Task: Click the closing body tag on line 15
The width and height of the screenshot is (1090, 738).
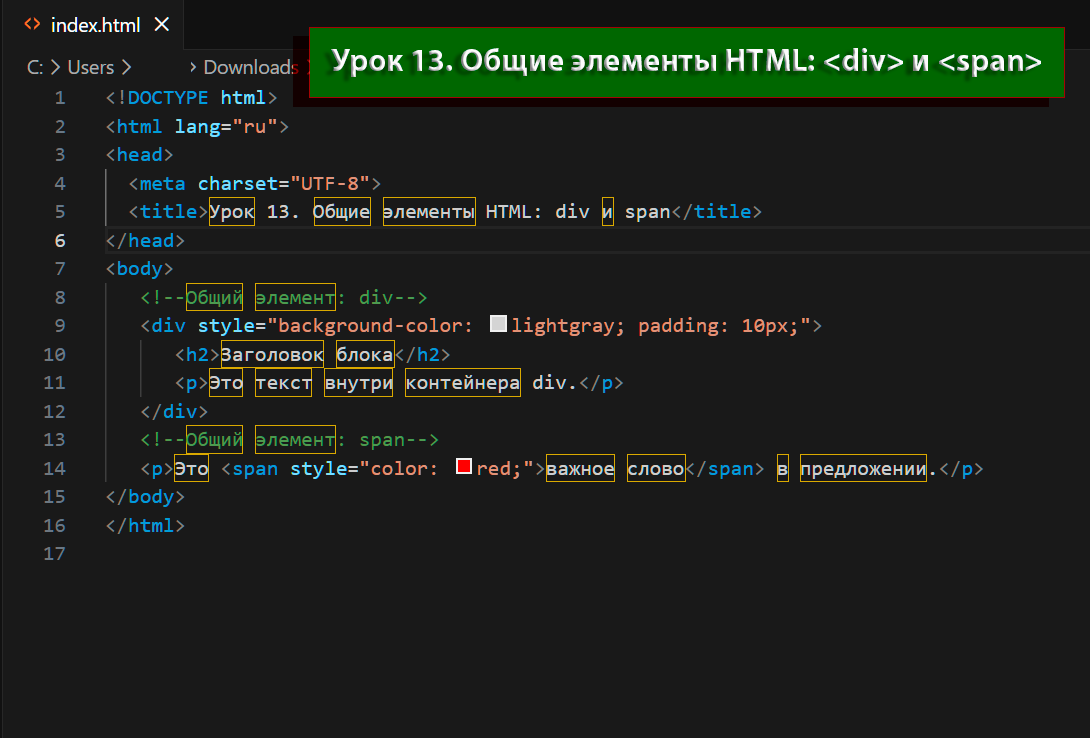Action: coord(150,496)
